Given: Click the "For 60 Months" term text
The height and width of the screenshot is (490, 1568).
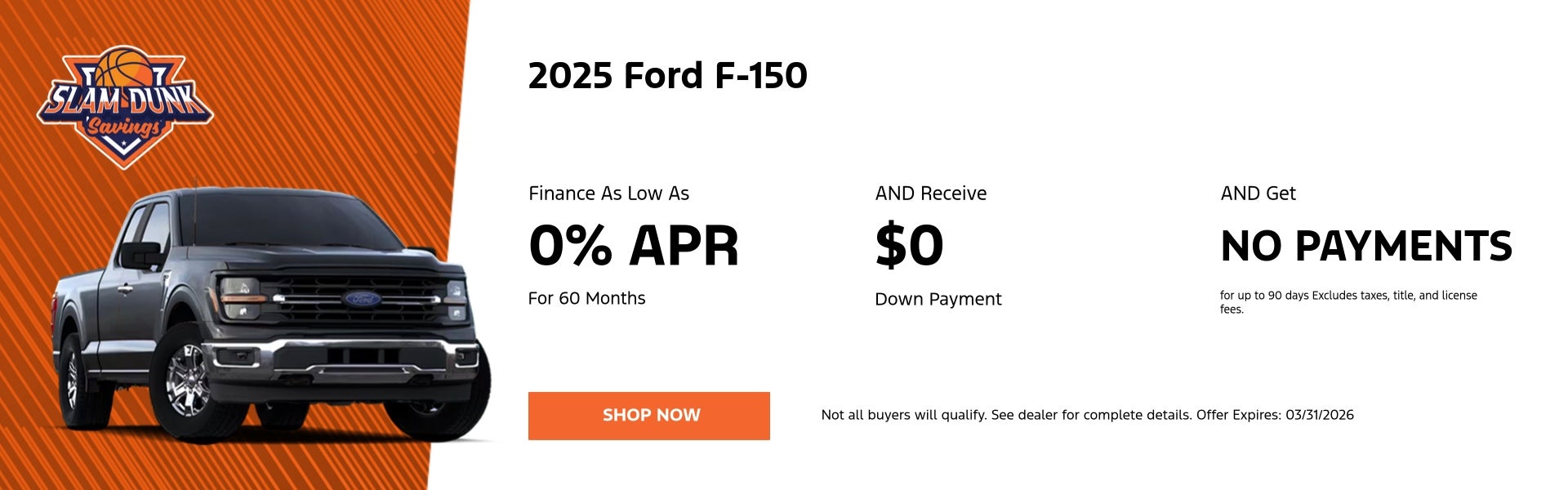Looking at the screenshot, I should [586, 299].
